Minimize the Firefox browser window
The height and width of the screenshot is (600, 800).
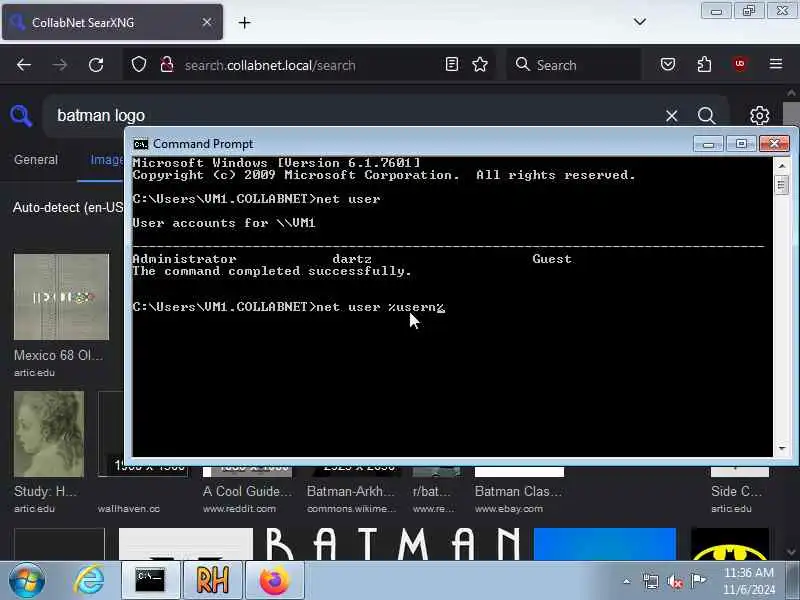coord(716,11)
